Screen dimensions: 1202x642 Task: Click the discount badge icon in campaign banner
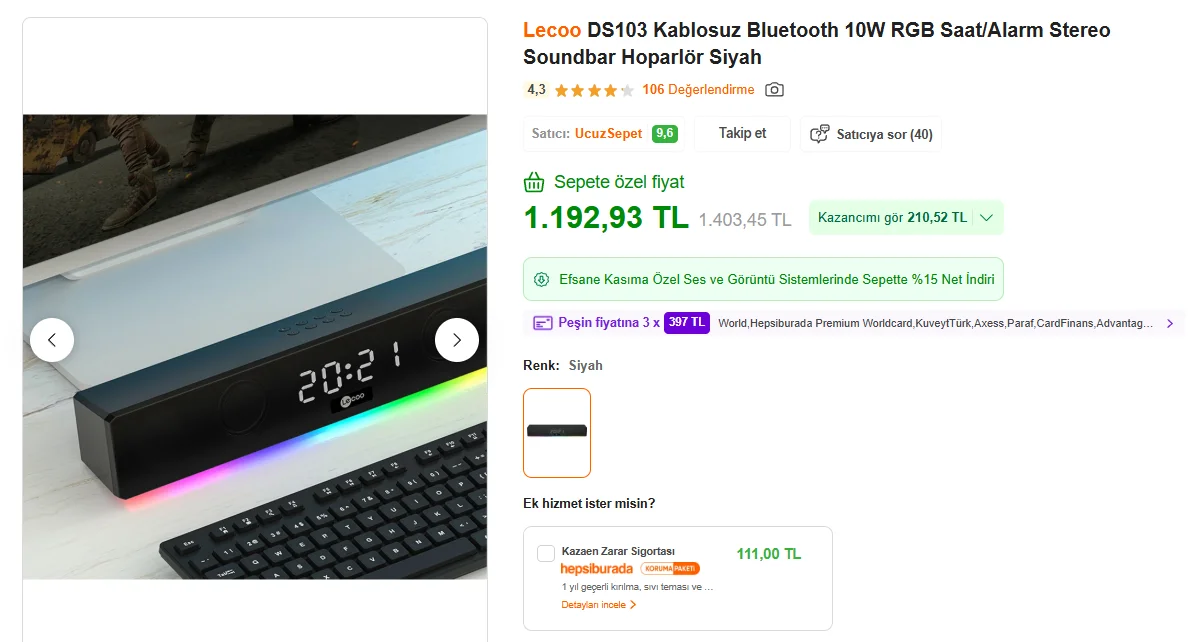(x=542, y=279)
